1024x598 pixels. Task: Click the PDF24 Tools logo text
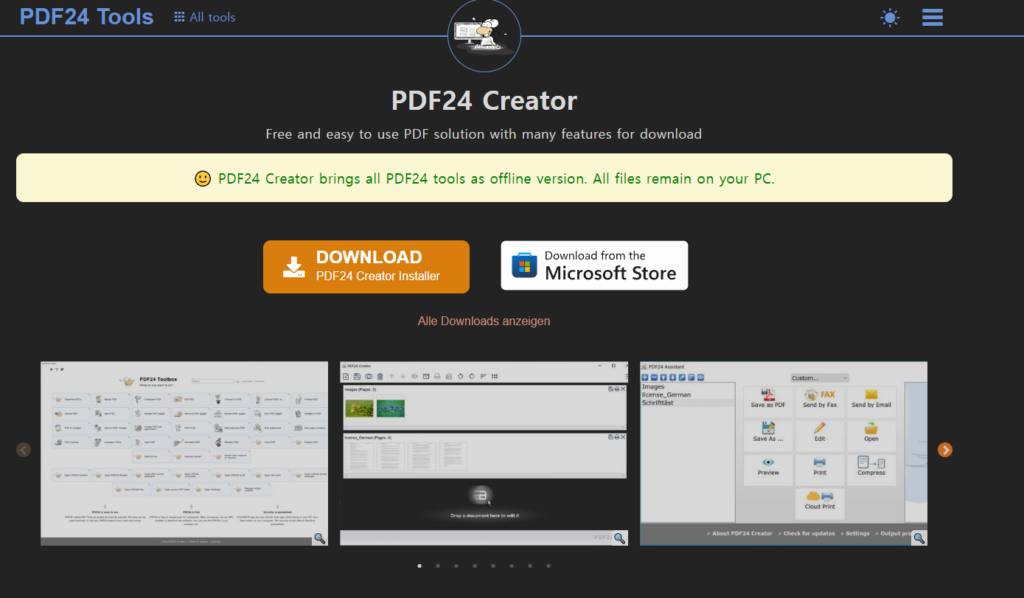point(86,16)
